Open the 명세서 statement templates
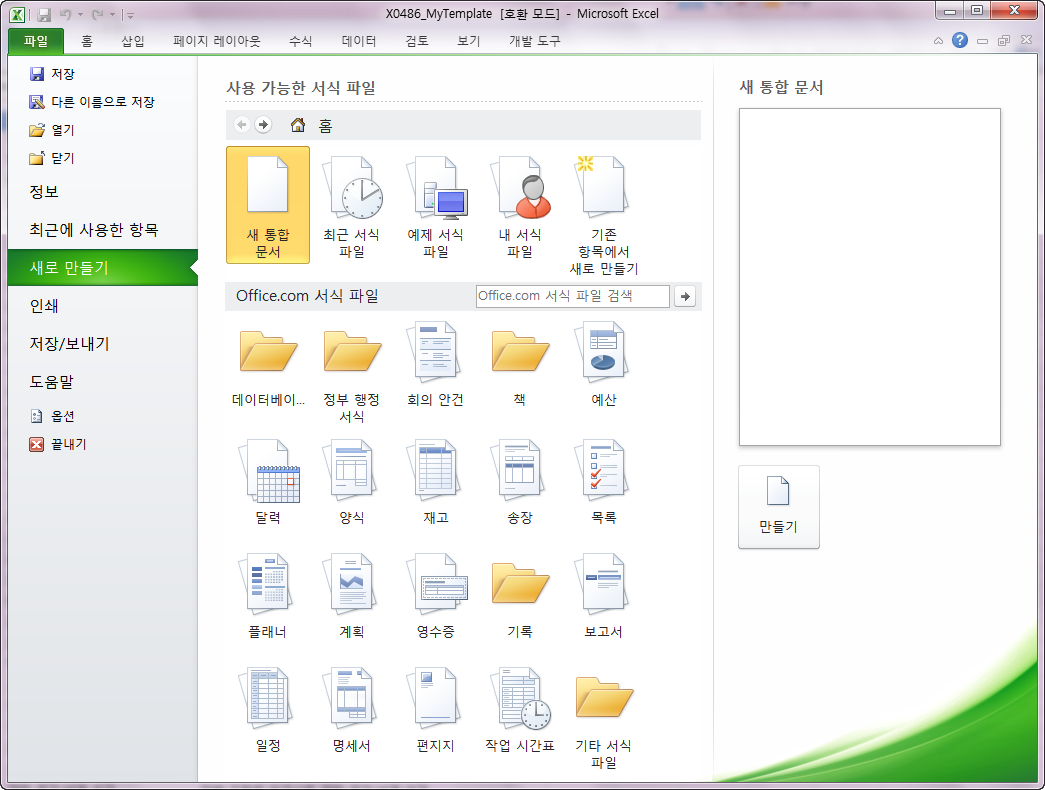The width and height of the screenshot is (1045, 790). [352, 710]
